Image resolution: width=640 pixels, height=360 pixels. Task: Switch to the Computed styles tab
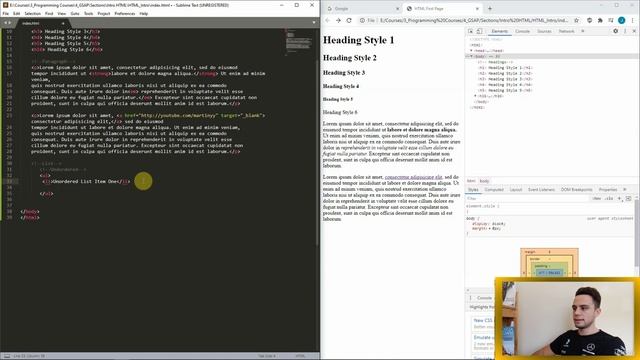(x=494, y=190)
